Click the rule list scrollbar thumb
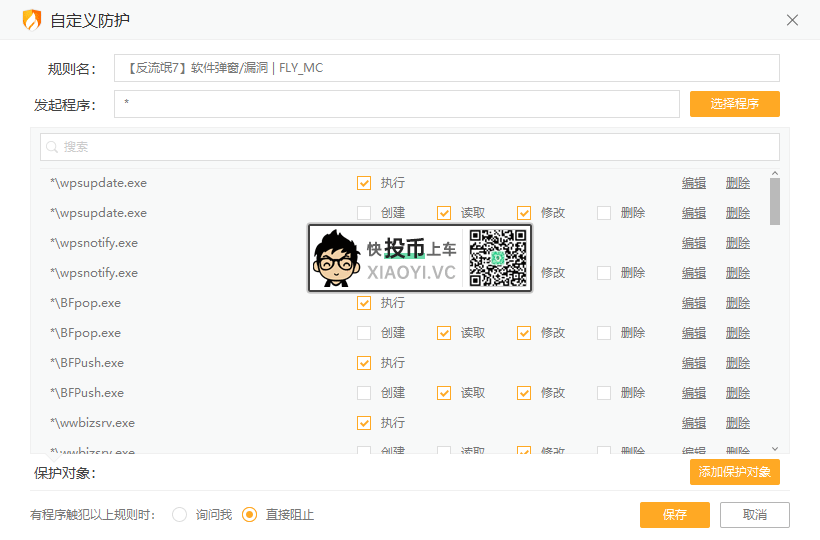The width and height of the screenshot is (820, 540). [x=775, y=201]
